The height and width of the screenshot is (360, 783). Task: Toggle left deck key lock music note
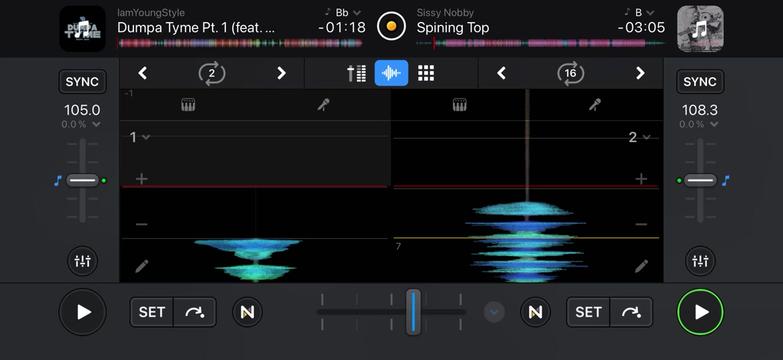pos(57,180)
